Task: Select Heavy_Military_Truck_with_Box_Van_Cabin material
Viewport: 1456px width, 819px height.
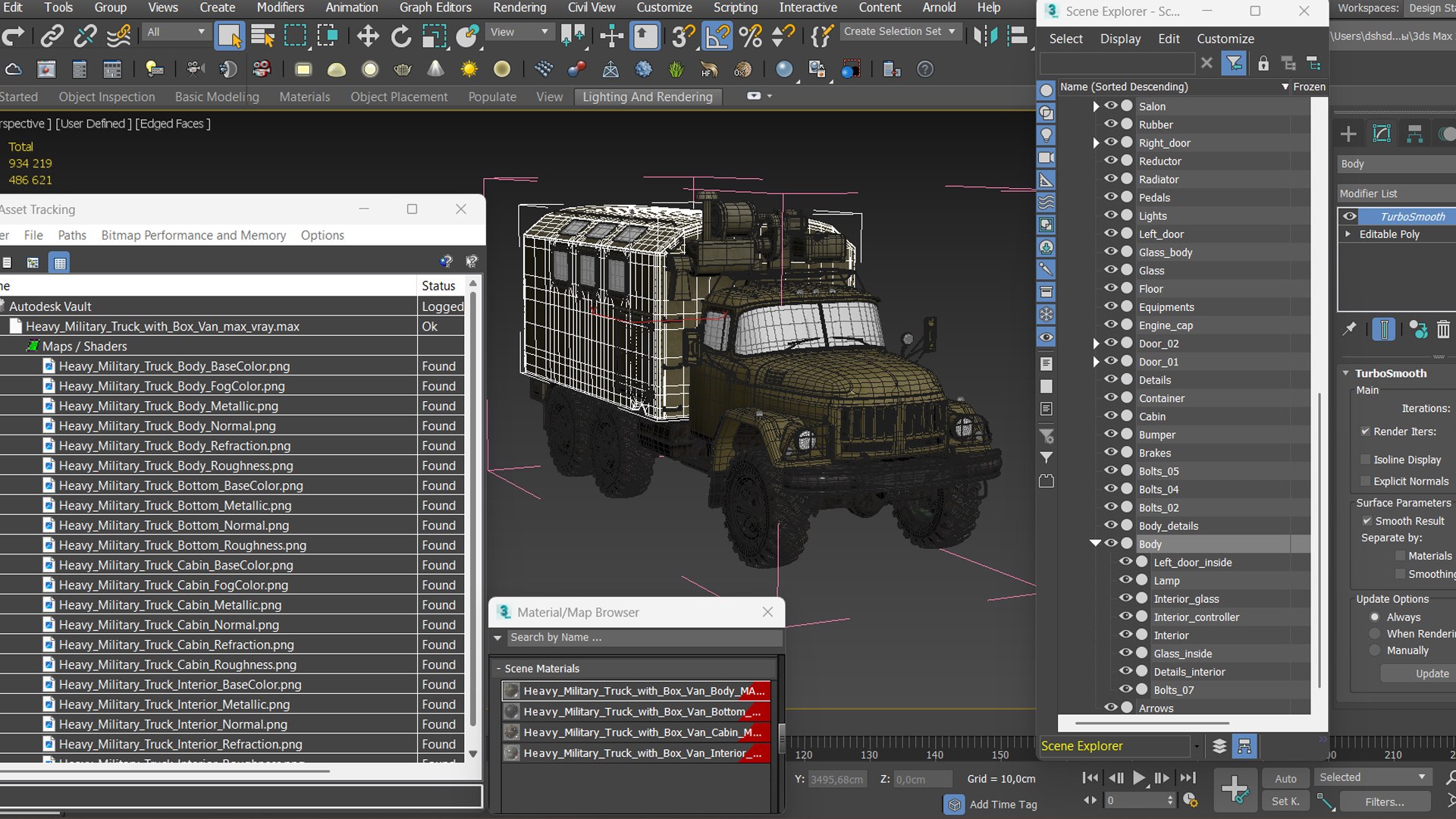Action: (x=637, y=733)
